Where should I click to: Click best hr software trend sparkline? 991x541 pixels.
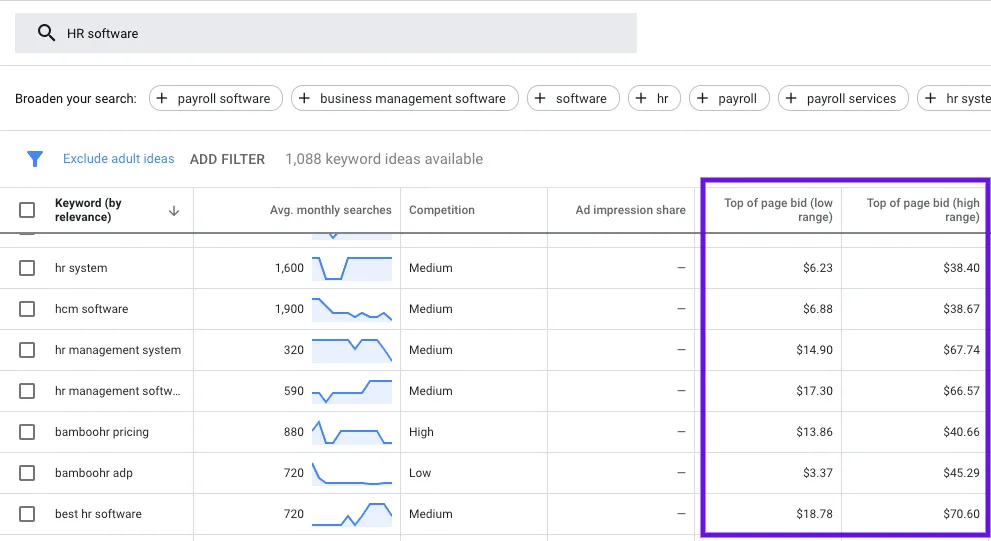point(352,514)
